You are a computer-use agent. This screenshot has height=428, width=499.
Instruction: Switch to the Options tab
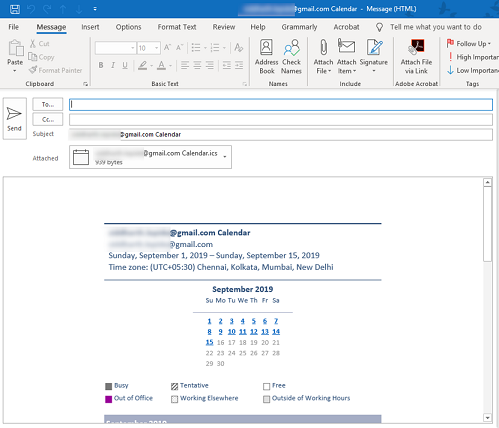[129, 27]
